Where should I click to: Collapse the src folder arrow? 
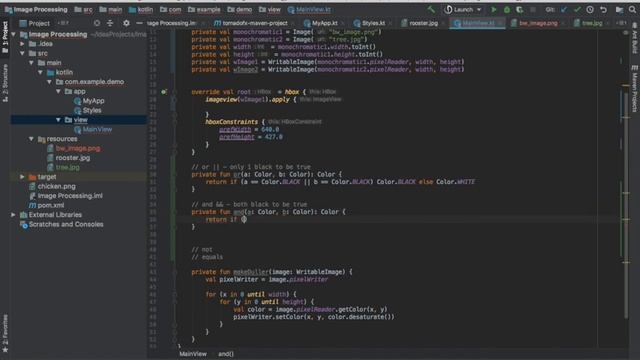click(22, 53)
